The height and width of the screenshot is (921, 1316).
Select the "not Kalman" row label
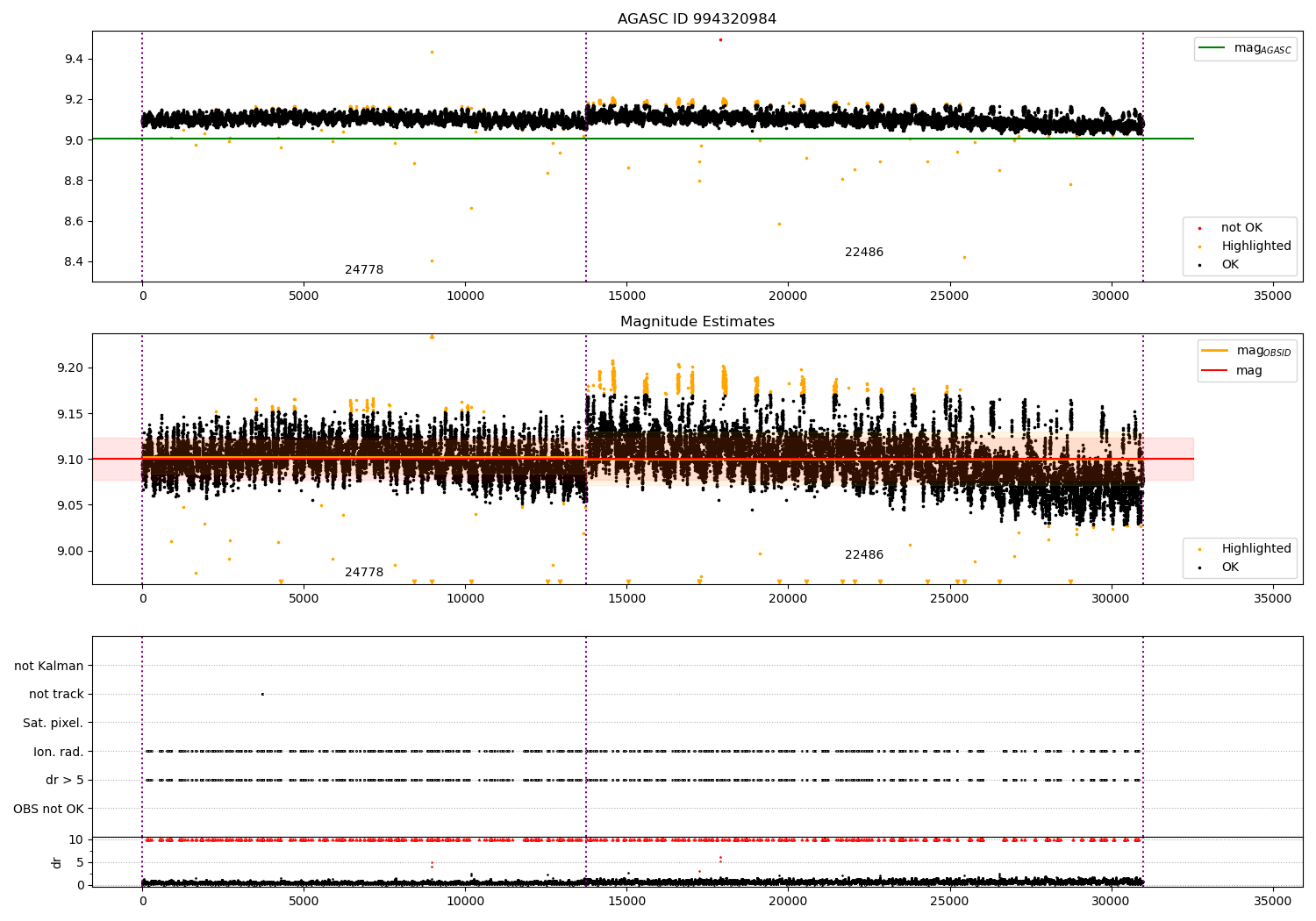49,667
